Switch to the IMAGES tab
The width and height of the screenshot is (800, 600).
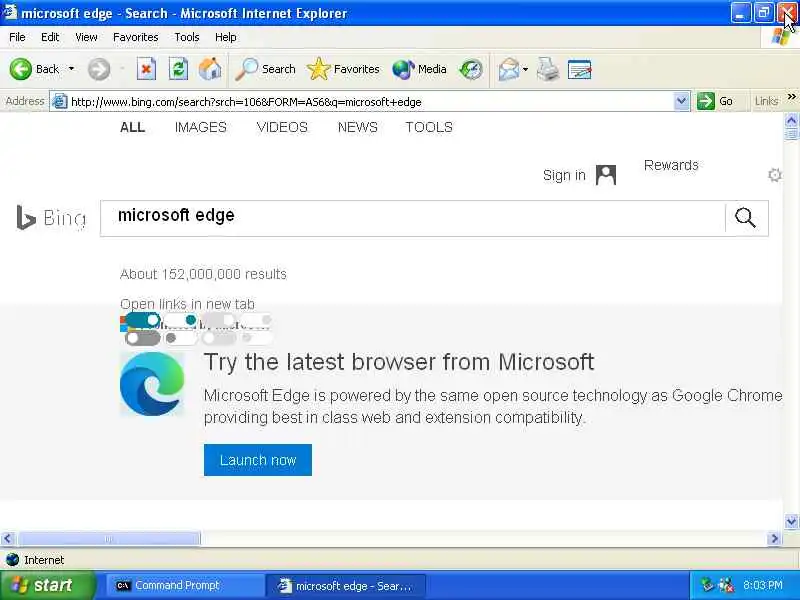(201, 127)
